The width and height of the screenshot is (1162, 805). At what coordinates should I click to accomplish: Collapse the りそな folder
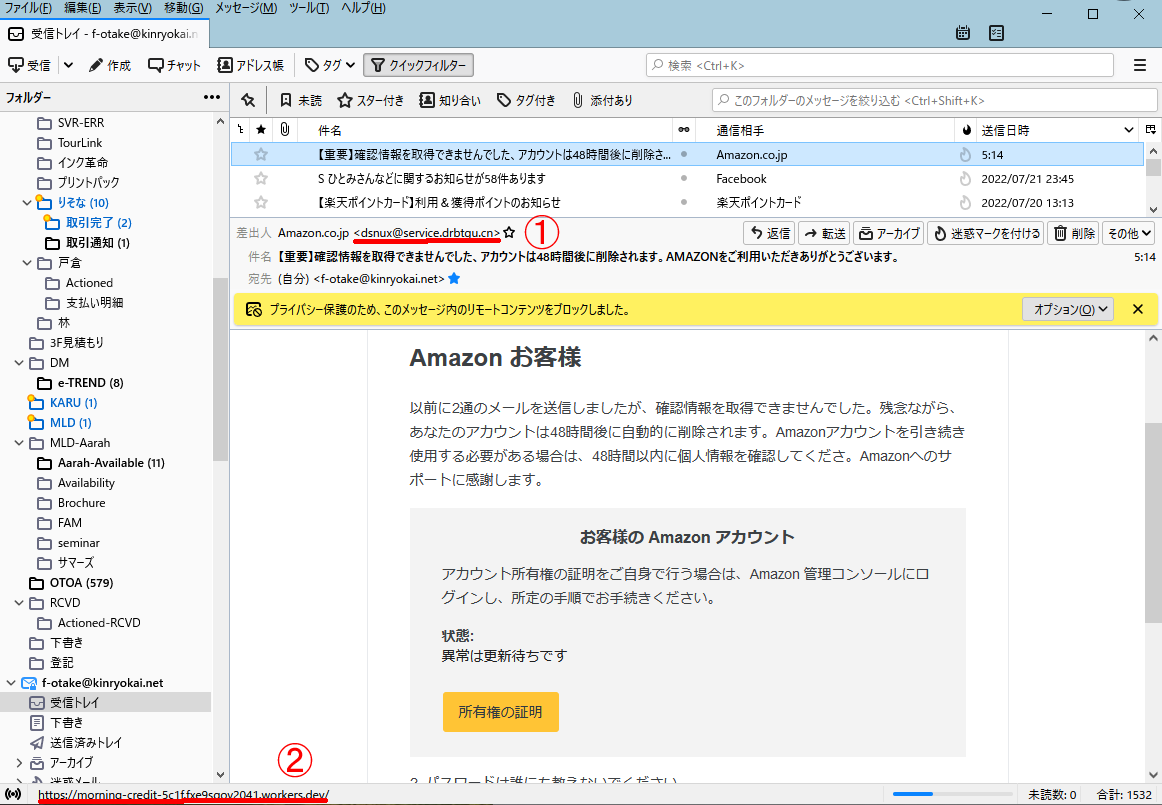[x=27, y=202]
